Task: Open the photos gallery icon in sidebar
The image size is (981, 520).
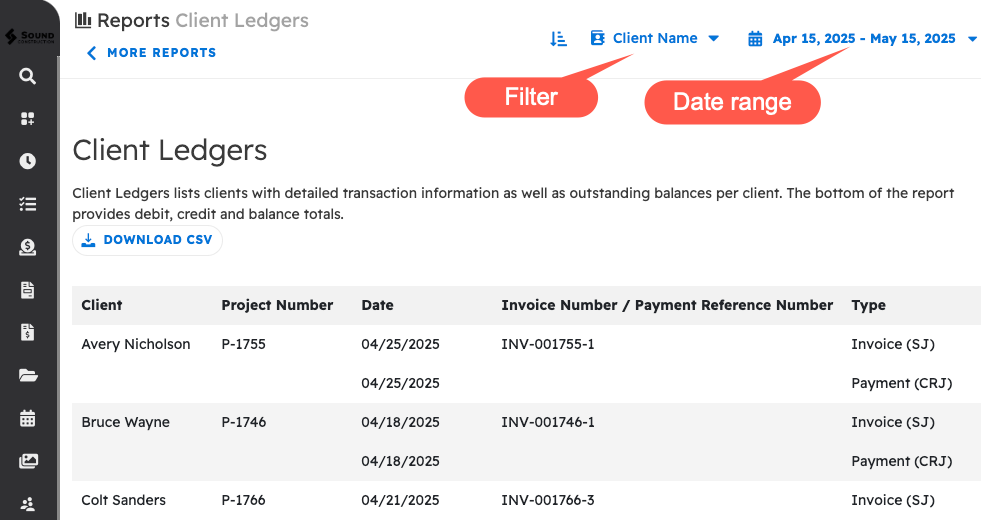Action: pos(28,461)
